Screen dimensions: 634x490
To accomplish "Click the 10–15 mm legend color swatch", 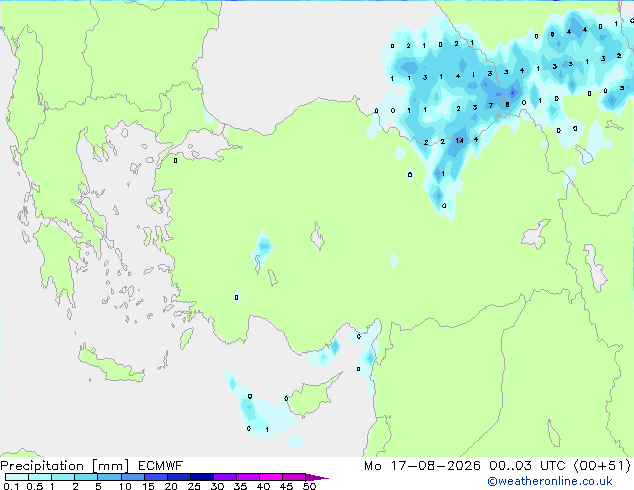I will (x=132, y=477).
